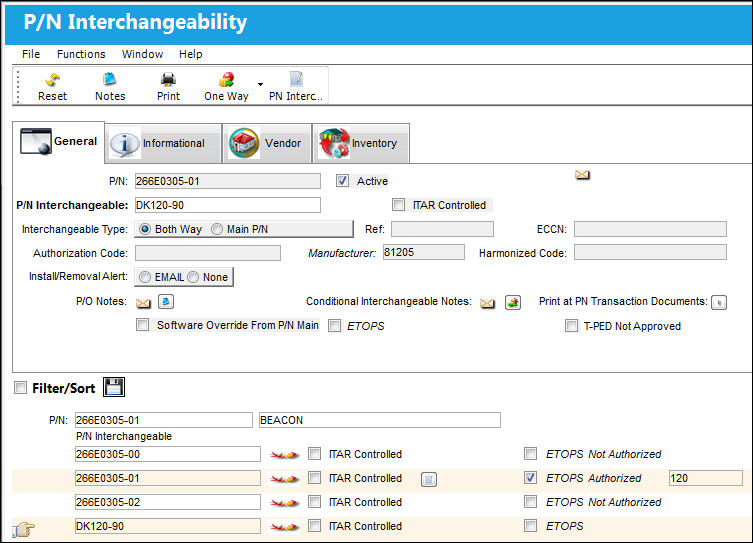Select the Both Way radio button
Screen dimensions: 753x543
pos(145,229)
